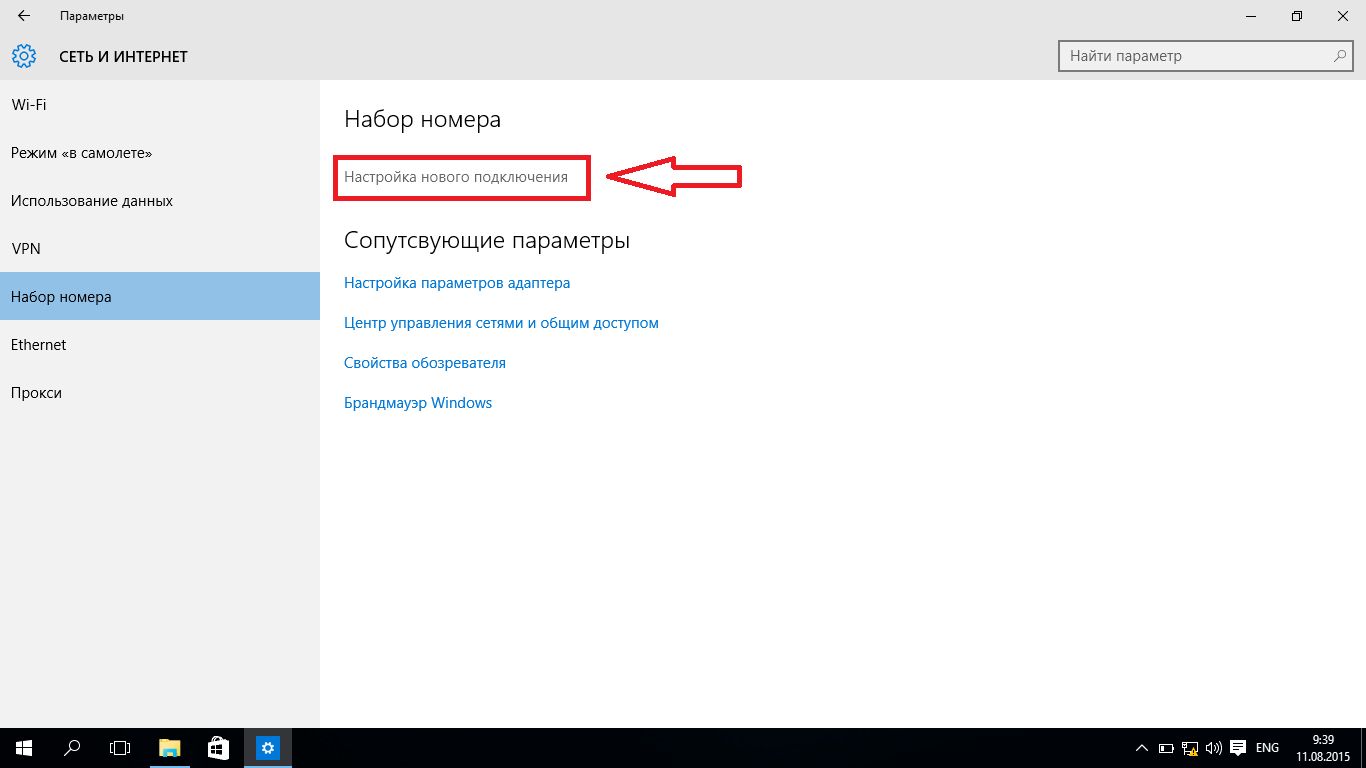
Task: Open the Windows Store taskbar icon
Action: tap(218, 747)
